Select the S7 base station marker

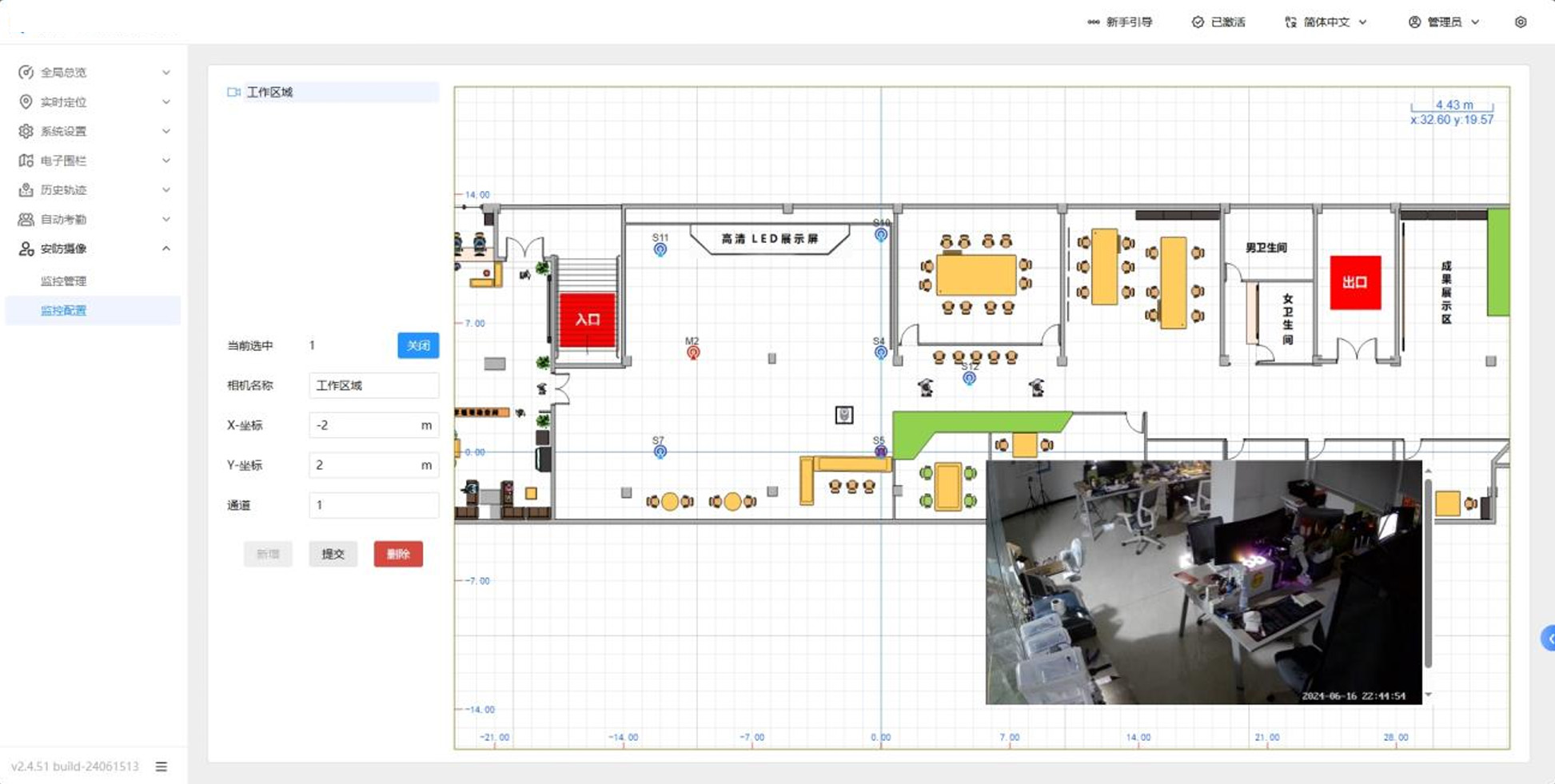tap(660, 452)
